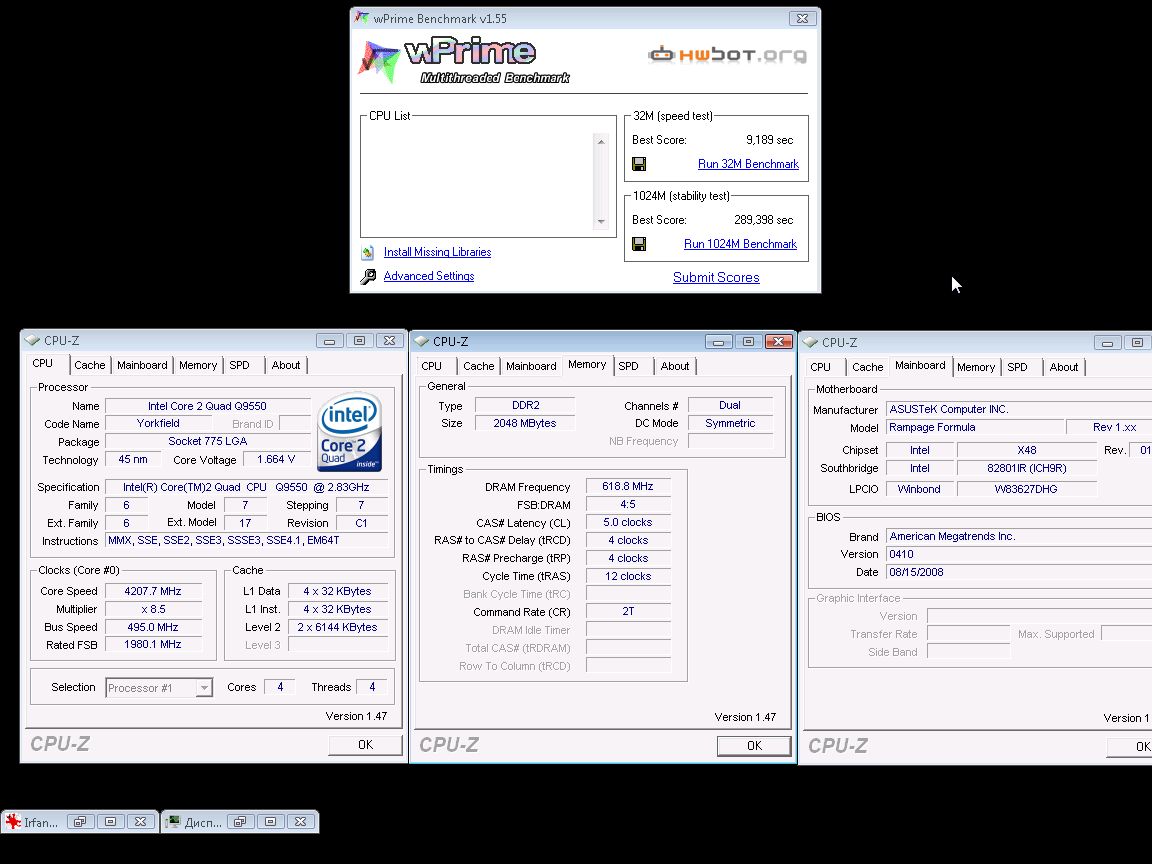
Task: Click the Intel Core 2 Quad logo
Action: click(350, 432)
